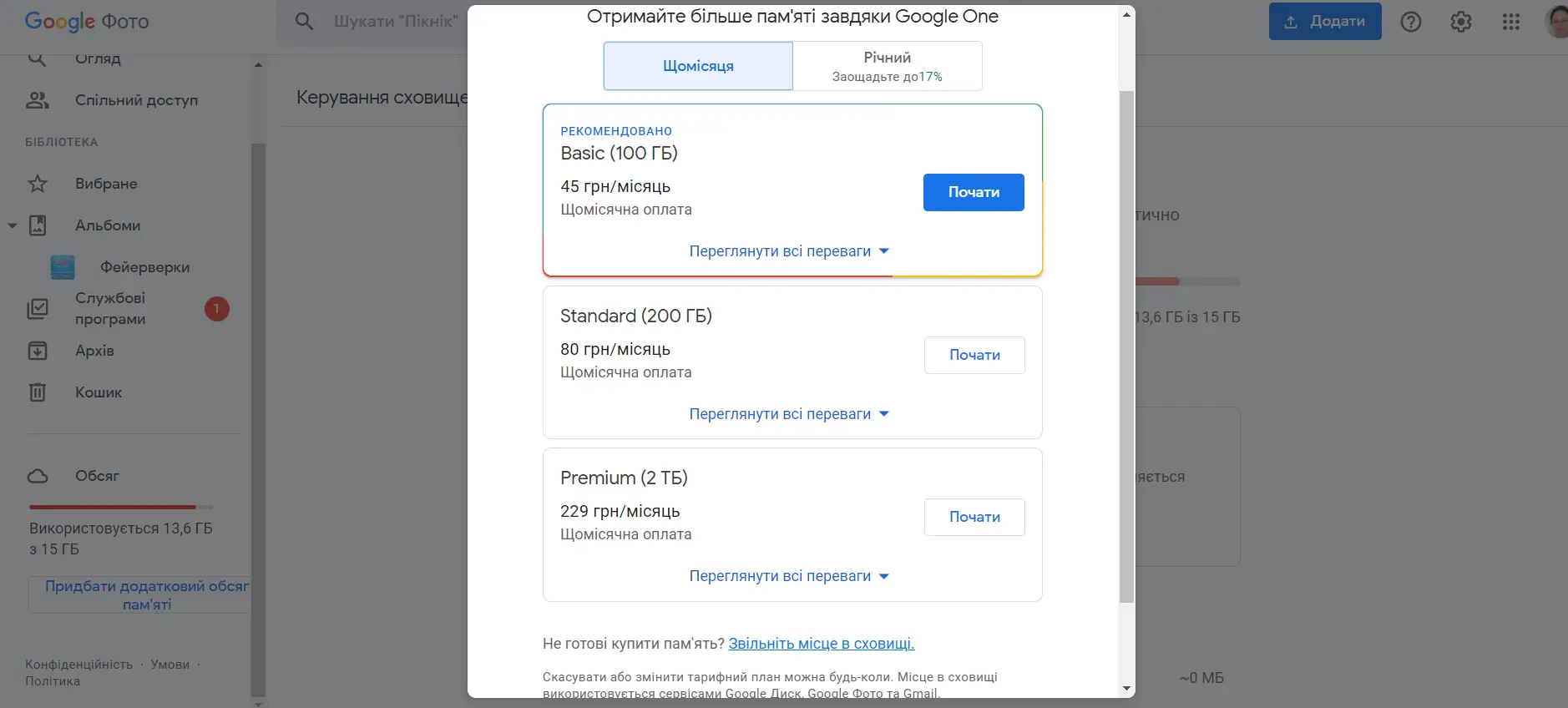Expand Standard plan Переглянути всі переваги
Viewport: 1568px width, 708px height.
(789, 414)
